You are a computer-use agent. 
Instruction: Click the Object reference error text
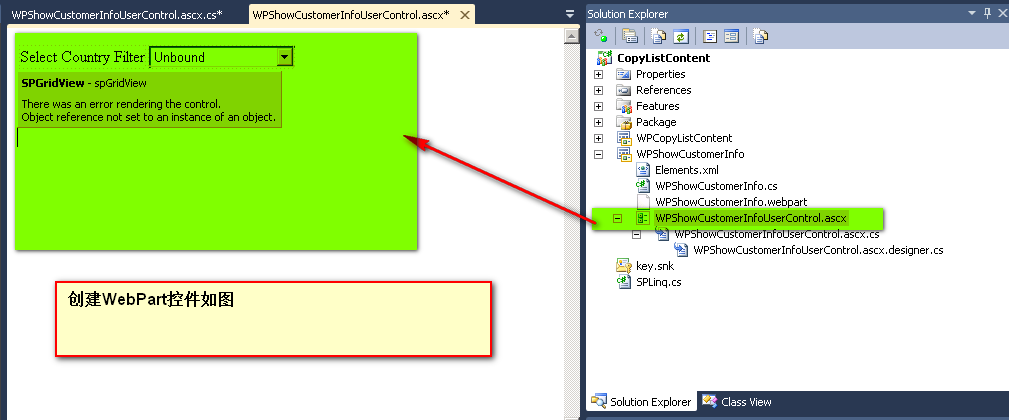coord(149,117)
